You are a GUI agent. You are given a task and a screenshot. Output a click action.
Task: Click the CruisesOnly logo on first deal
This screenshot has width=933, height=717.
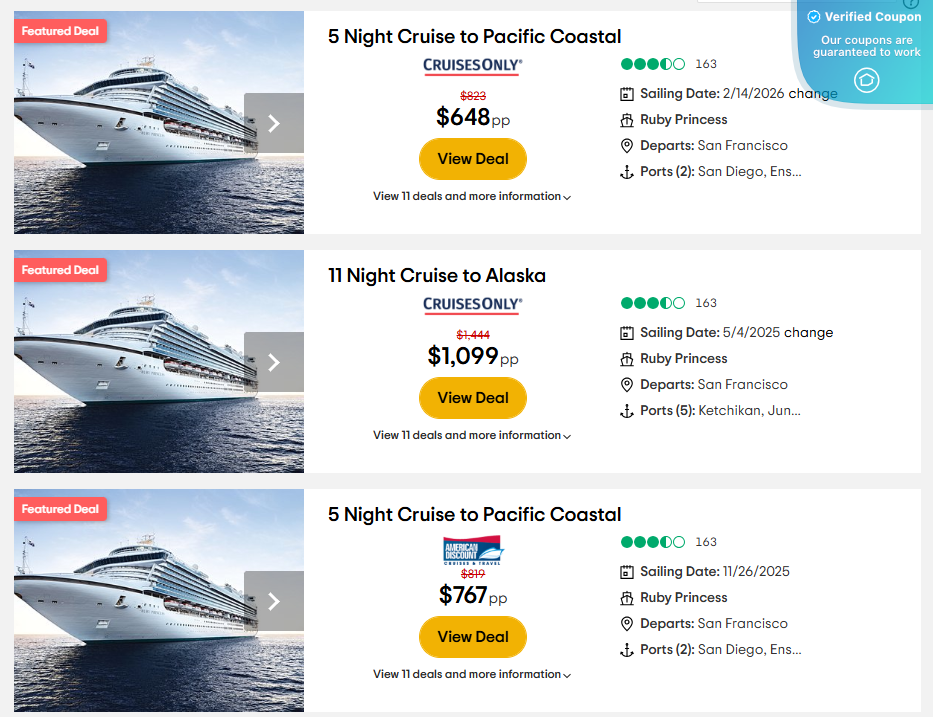472,66
